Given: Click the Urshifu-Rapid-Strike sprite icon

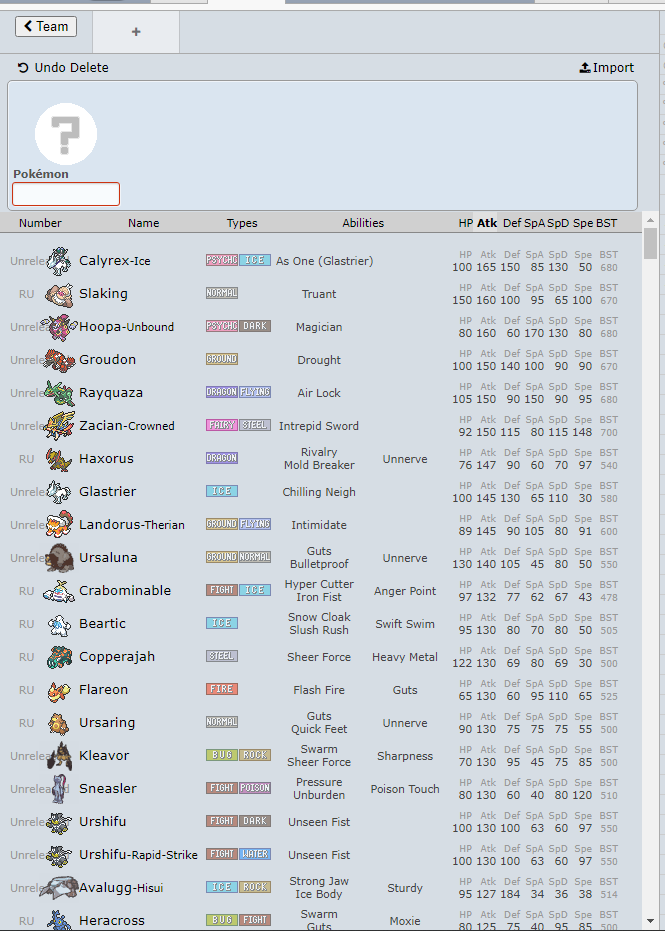Looking at the screenshot, I should (x=59, y=855).
